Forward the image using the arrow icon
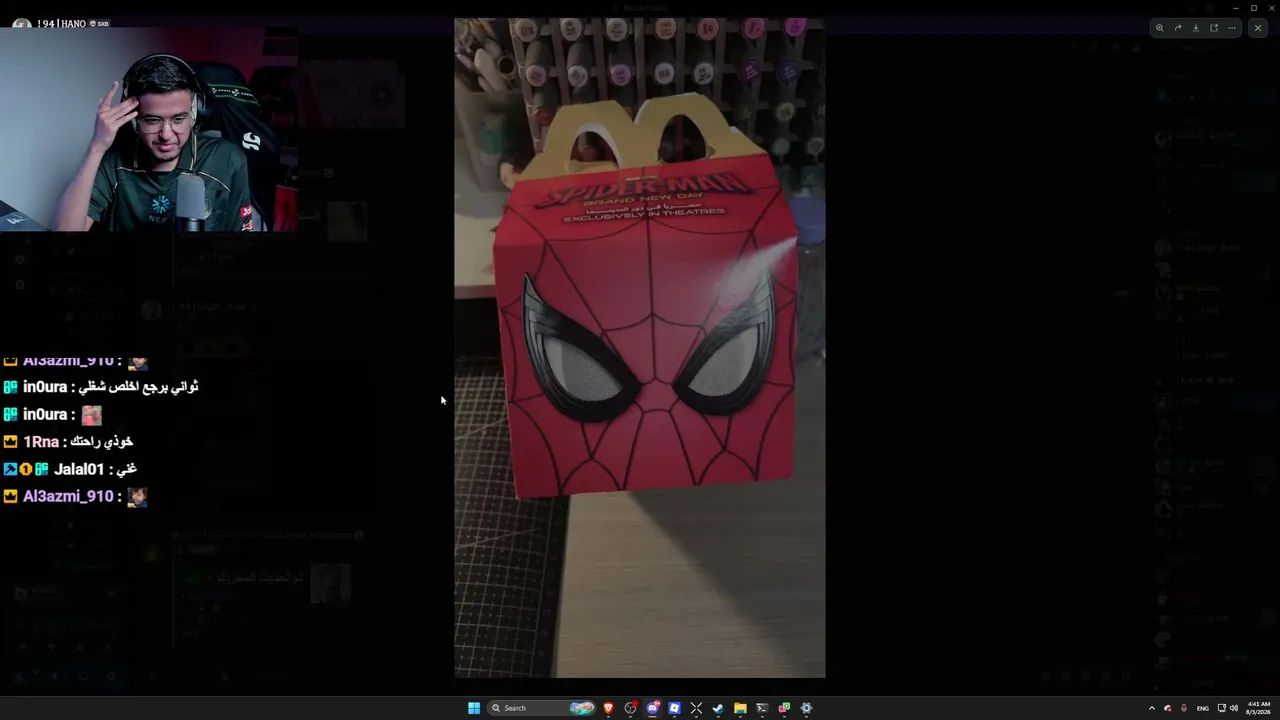Image resolution: width=1280 pixels, height=720 pixels. 1177,28
